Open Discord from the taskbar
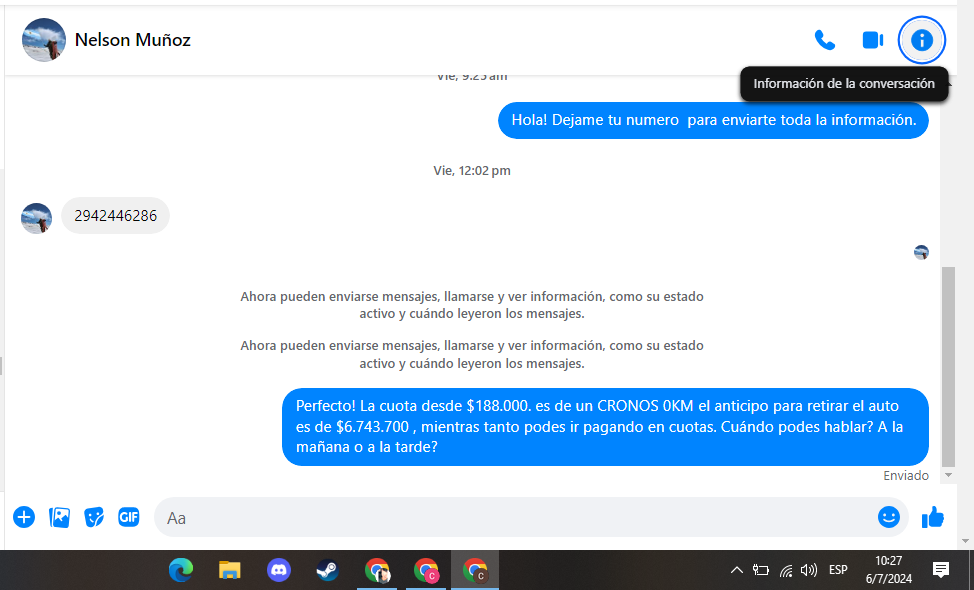 click(278, 570)
